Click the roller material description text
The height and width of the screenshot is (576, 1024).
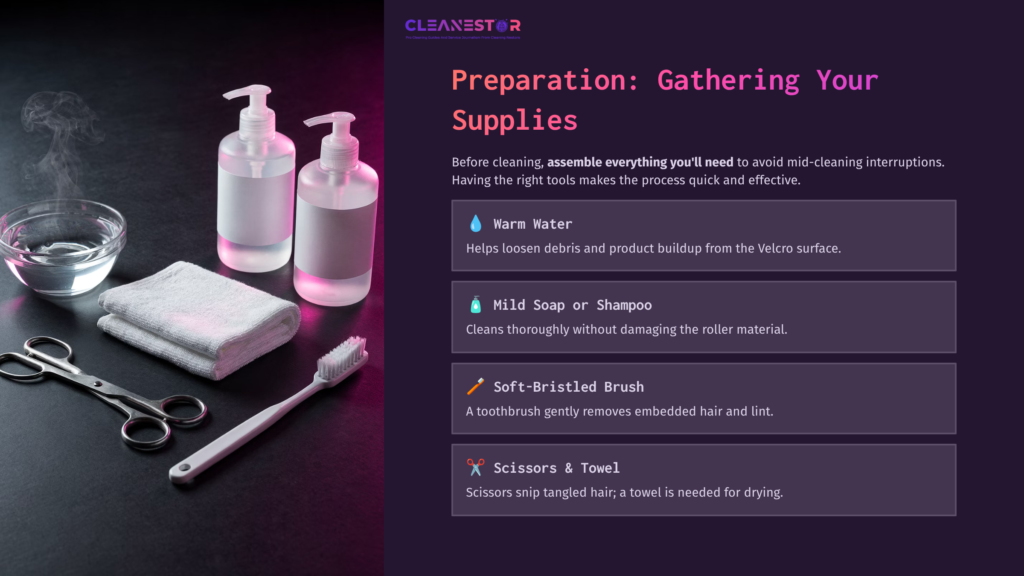[x=626, y=329]
